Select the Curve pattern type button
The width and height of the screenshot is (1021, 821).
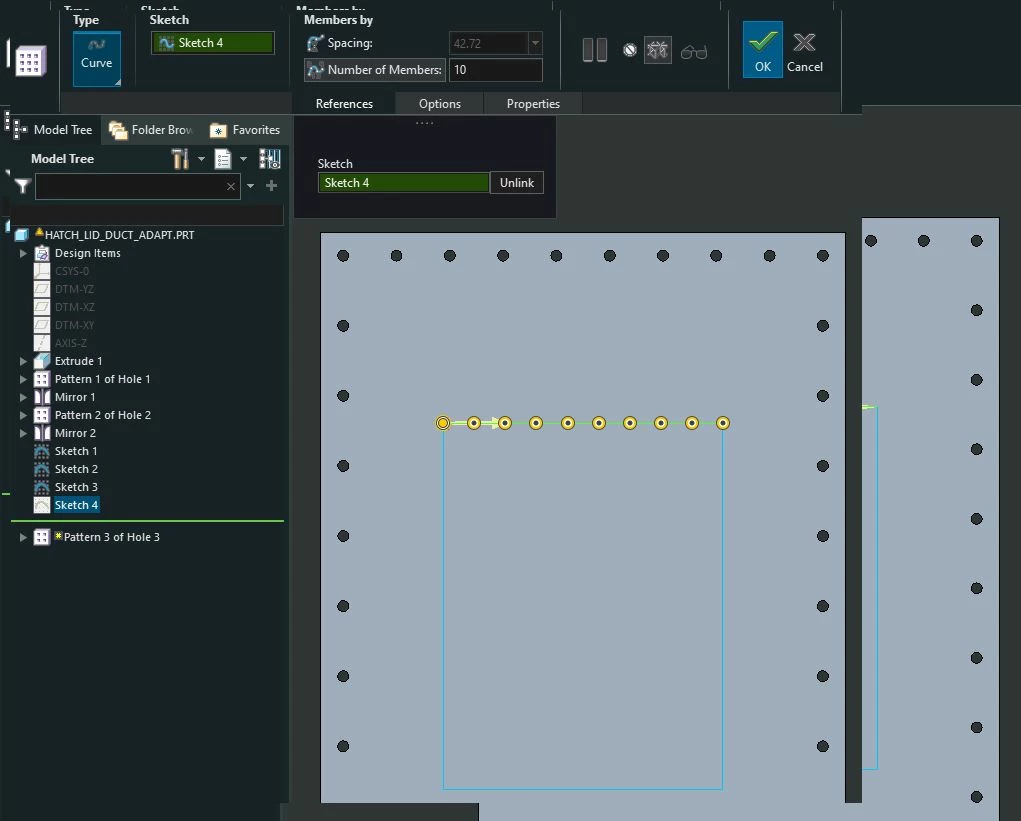click(96, 59)
